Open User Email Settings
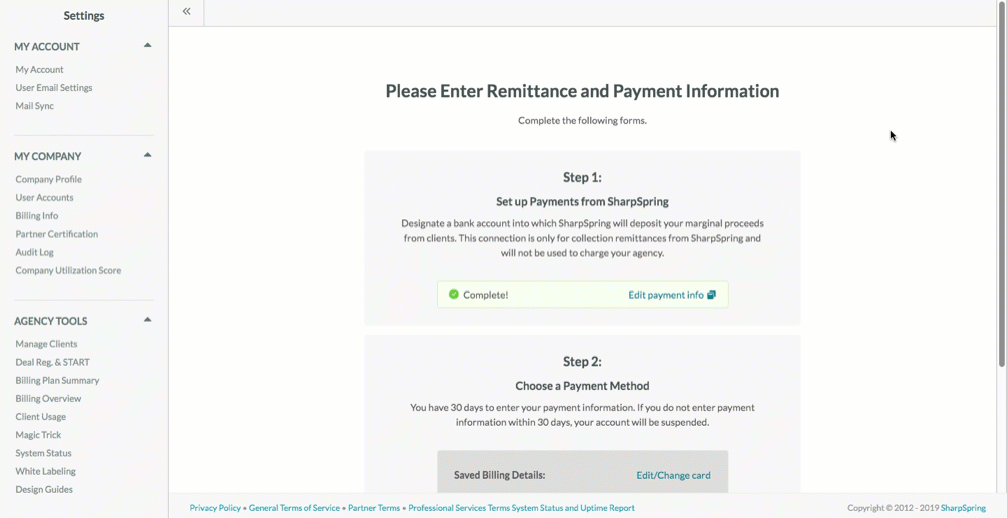Viewport: 1007px width, 518px height. [x=54, y=87]
